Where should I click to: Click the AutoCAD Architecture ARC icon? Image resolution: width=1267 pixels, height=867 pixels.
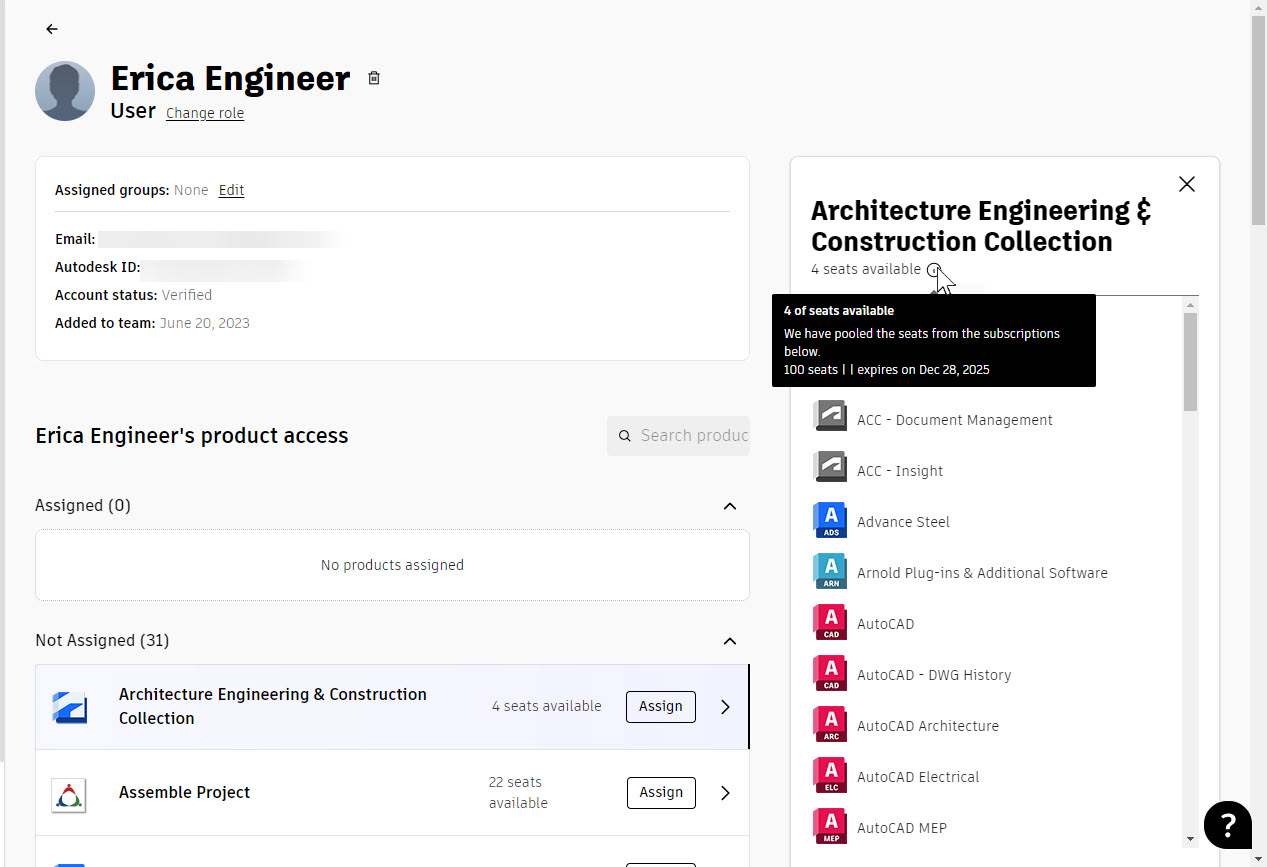(x=830, y=724)
